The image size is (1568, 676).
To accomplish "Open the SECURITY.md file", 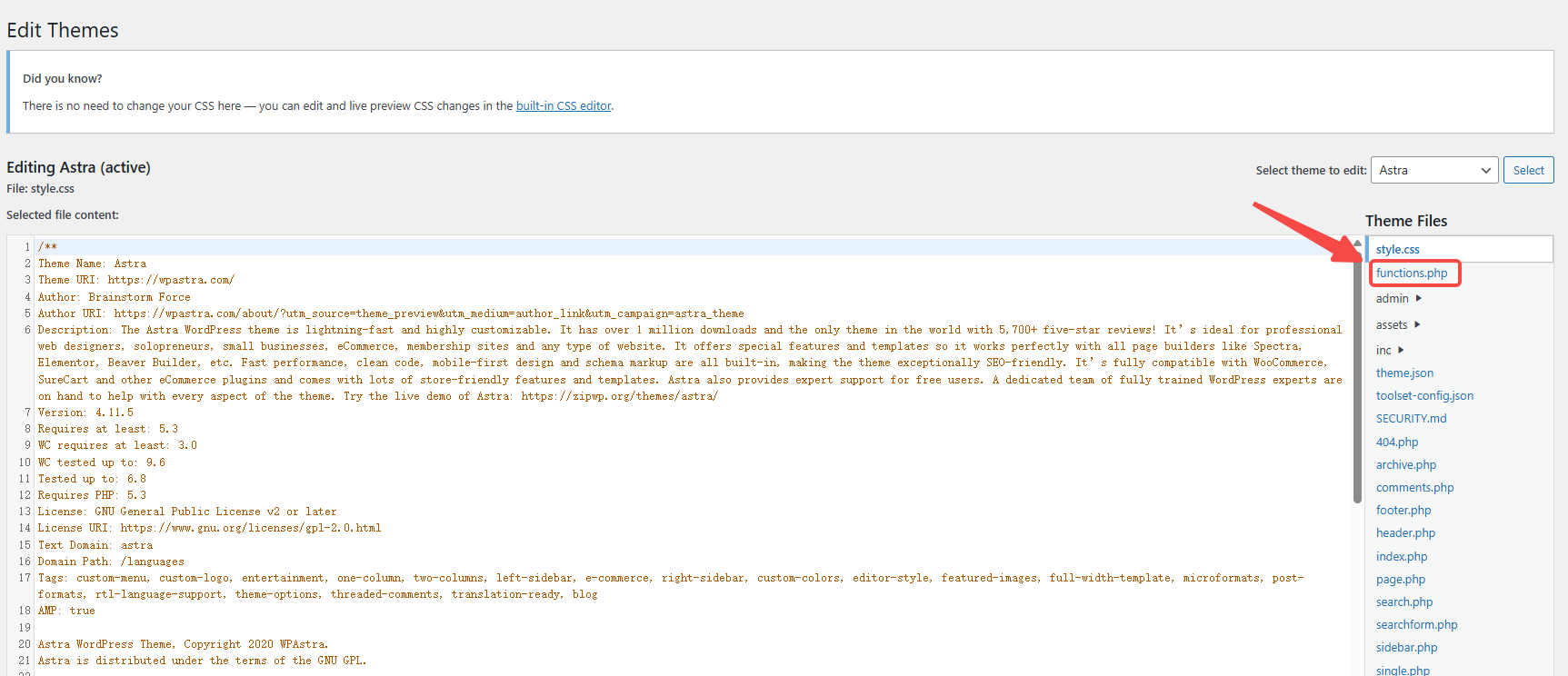I will [1411, 419].
